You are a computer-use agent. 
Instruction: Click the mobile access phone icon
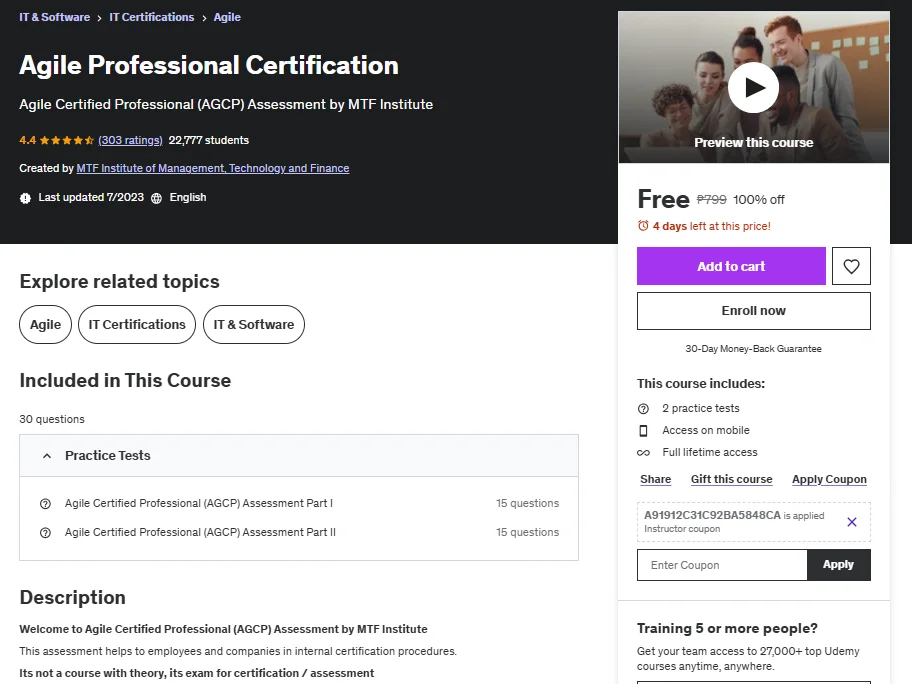643,431
